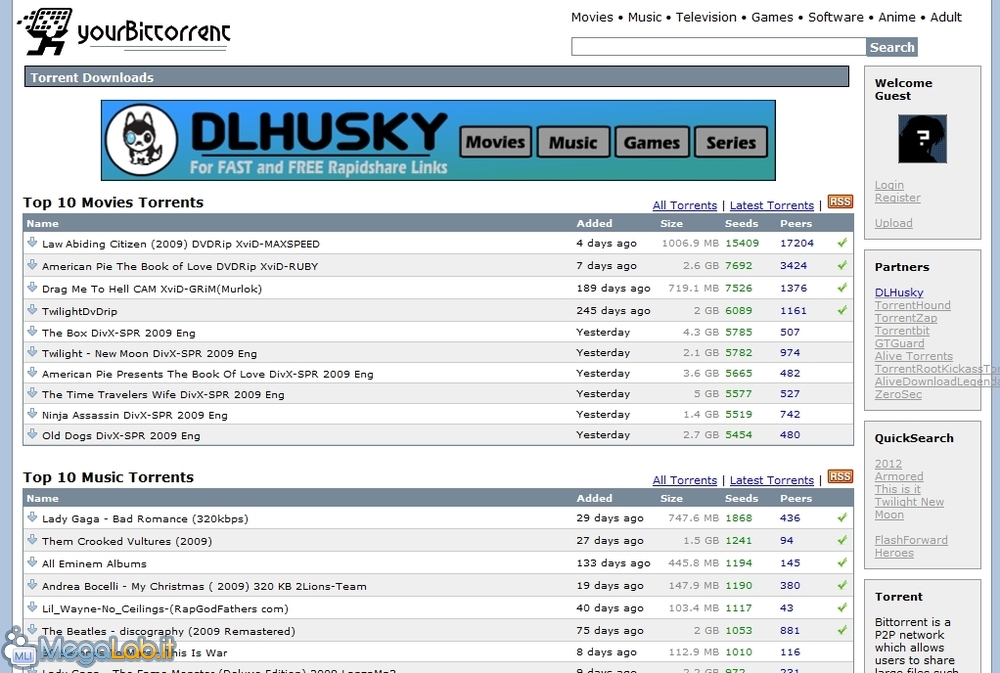Click download arrow for The Time Travelers Wife
The width and height of the screenshot is (1000, 673).
[x=32, y=393]
